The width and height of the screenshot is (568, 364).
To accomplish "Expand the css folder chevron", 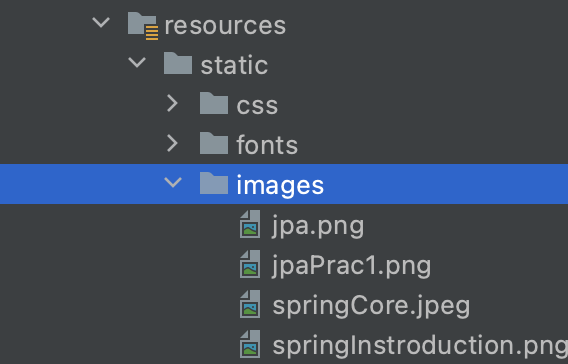I will pos(172,103).
